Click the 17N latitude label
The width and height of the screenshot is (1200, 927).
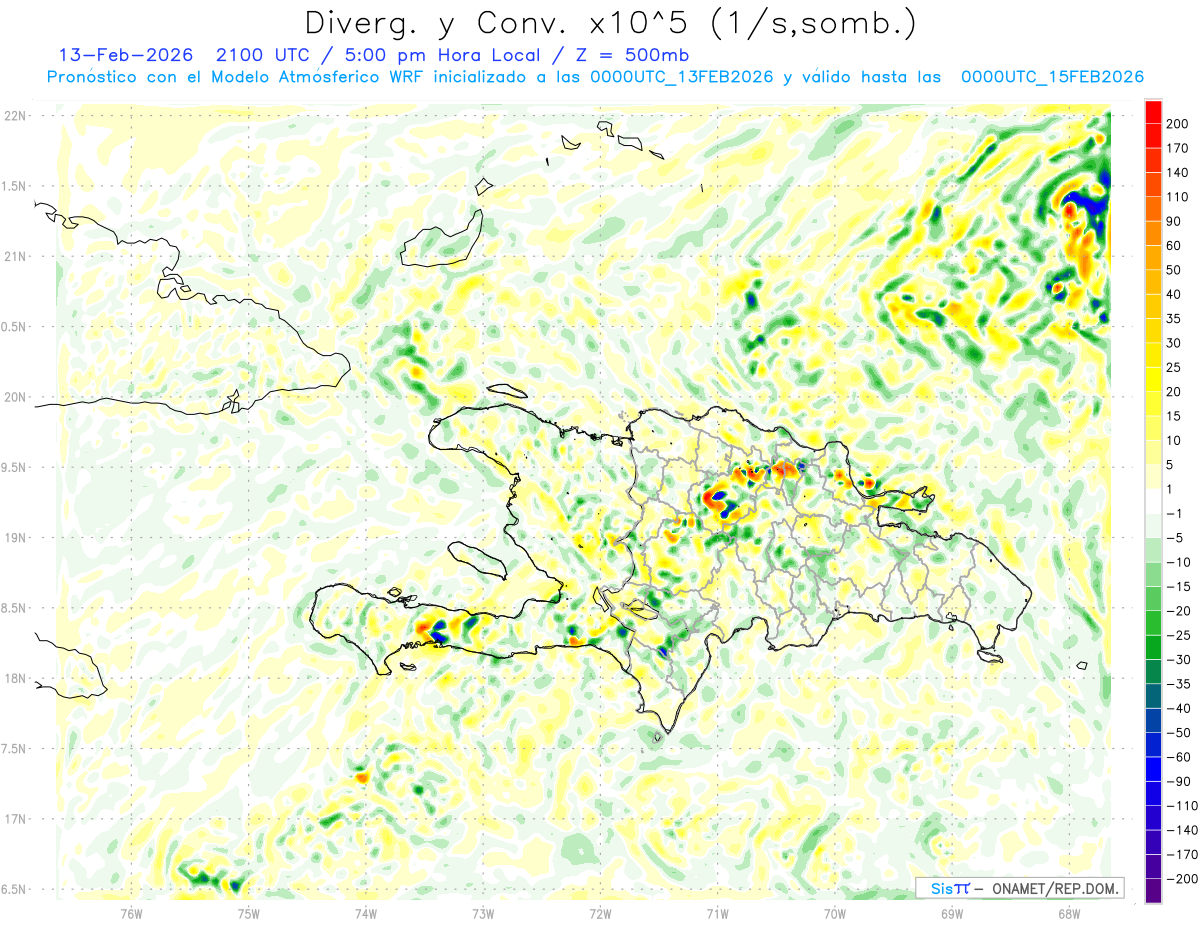15,819
